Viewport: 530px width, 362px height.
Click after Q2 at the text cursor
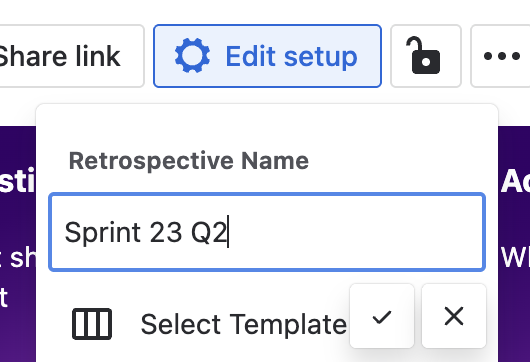click(x=228, y=232)
